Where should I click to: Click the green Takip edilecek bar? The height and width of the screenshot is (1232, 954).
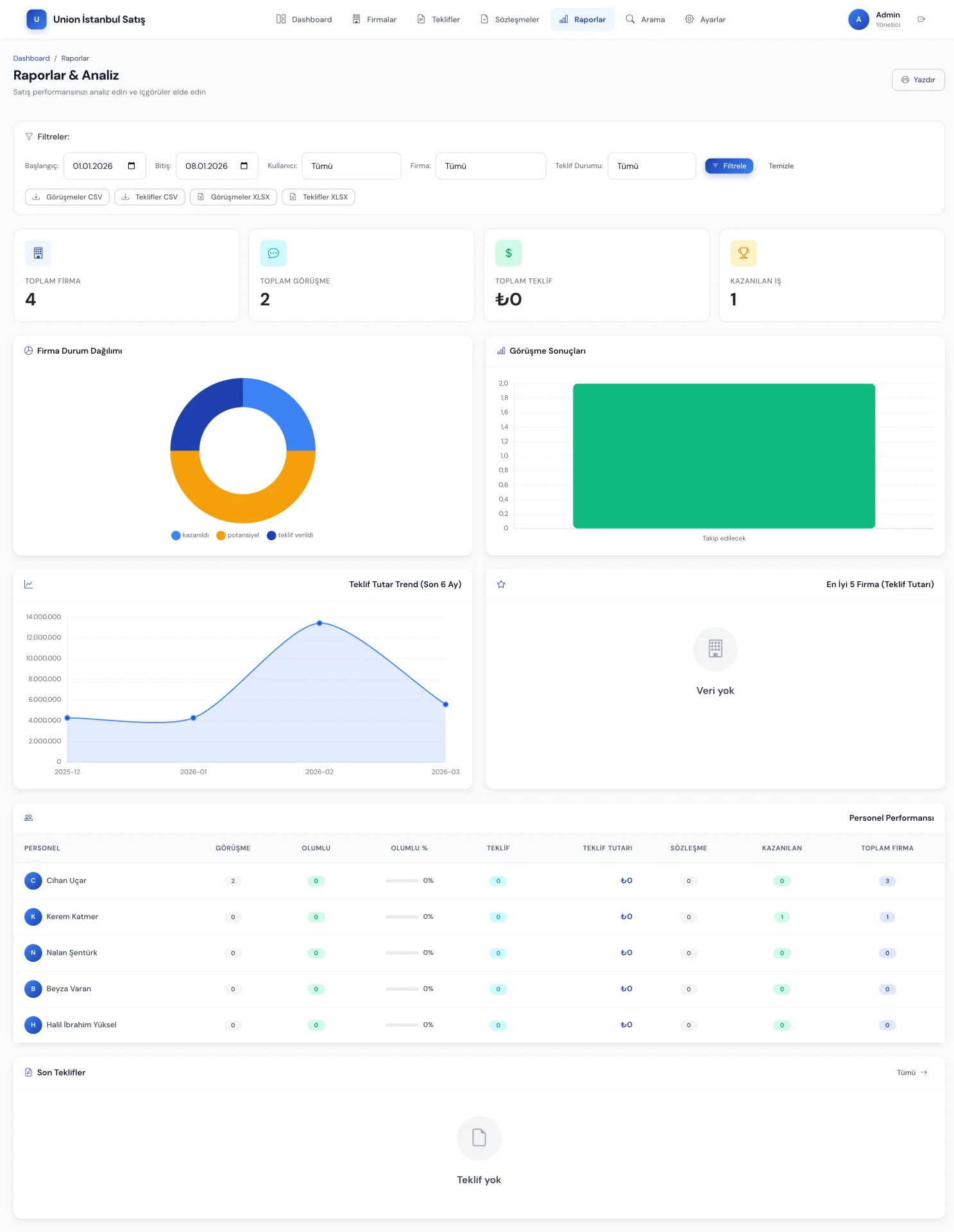point(724,456)
